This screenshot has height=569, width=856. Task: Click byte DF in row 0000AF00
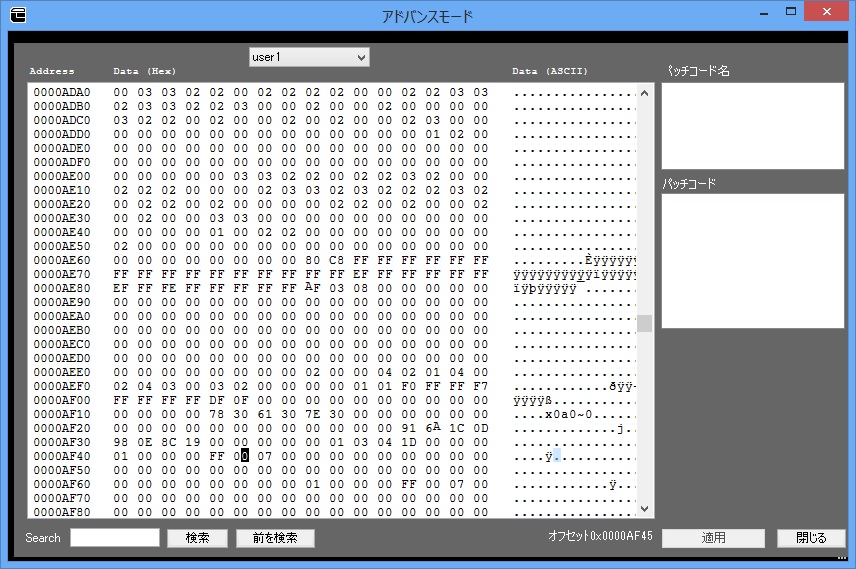coord(217,400)
